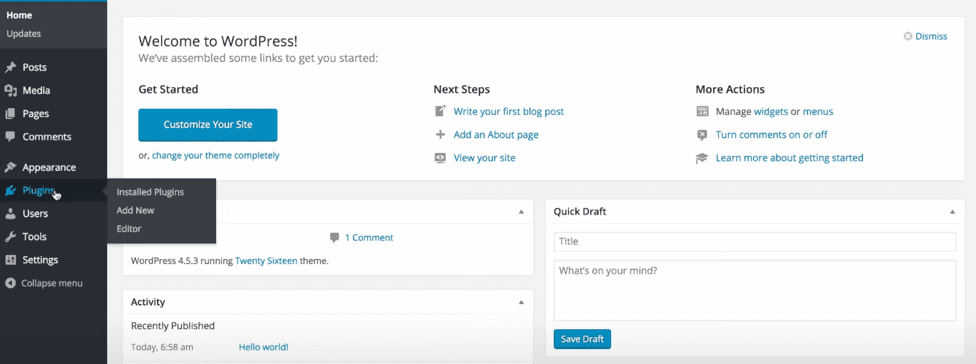Open the menus link

pyautogui.click(x=818, y=111)
